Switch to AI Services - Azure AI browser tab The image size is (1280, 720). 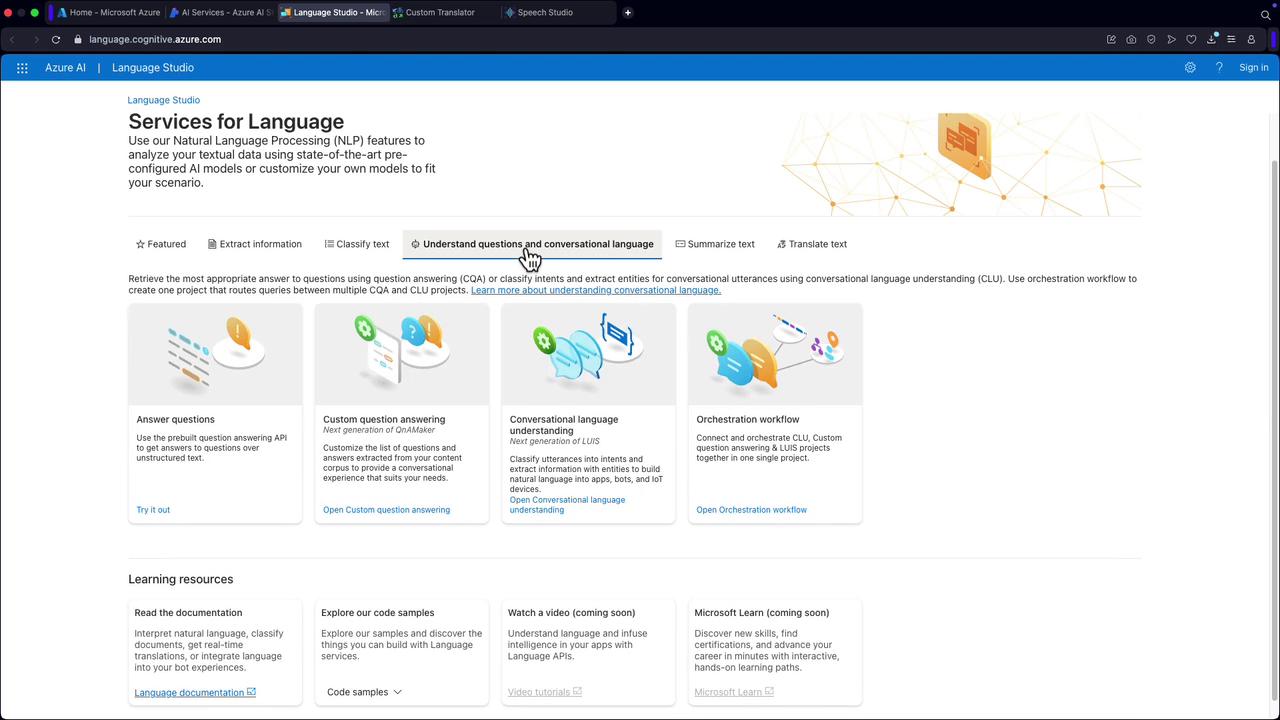(222, 13)
